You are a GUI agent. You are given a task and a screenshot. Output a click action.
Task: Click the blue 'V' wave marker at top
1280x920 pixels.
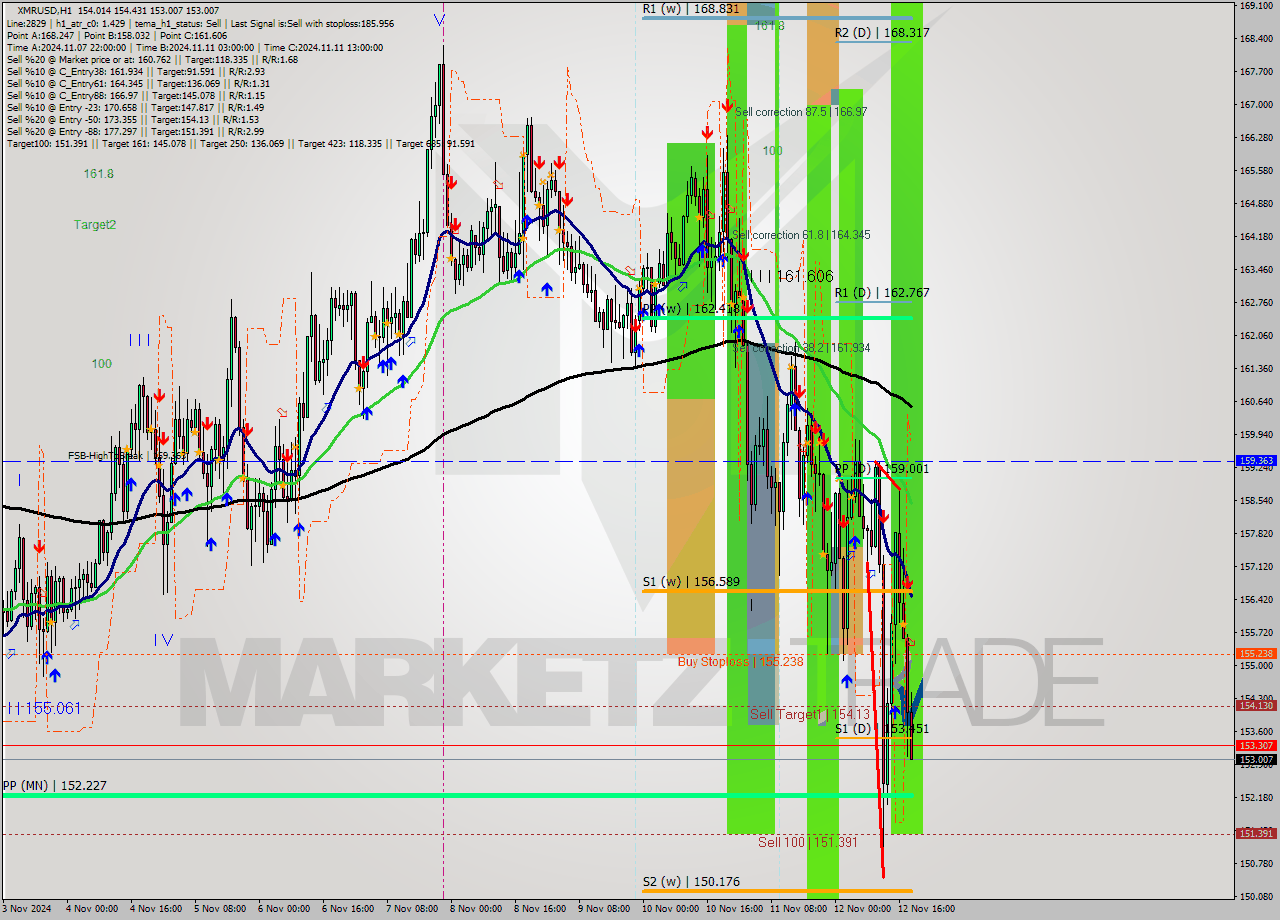[x=440, y=20]
